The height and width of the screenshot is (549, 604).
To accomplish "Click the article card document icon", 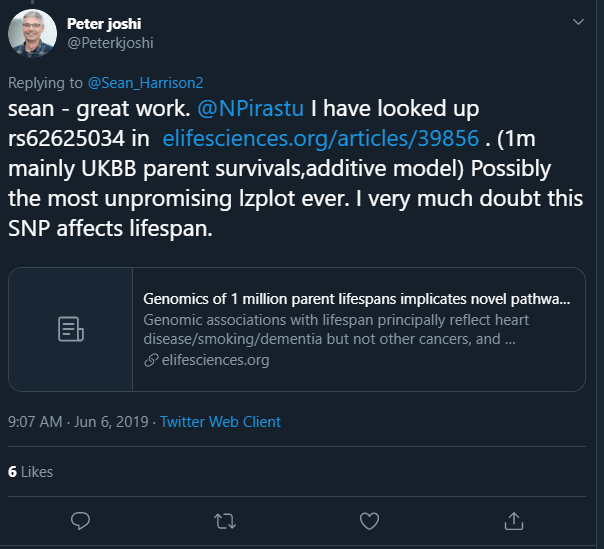I will 70,329.
